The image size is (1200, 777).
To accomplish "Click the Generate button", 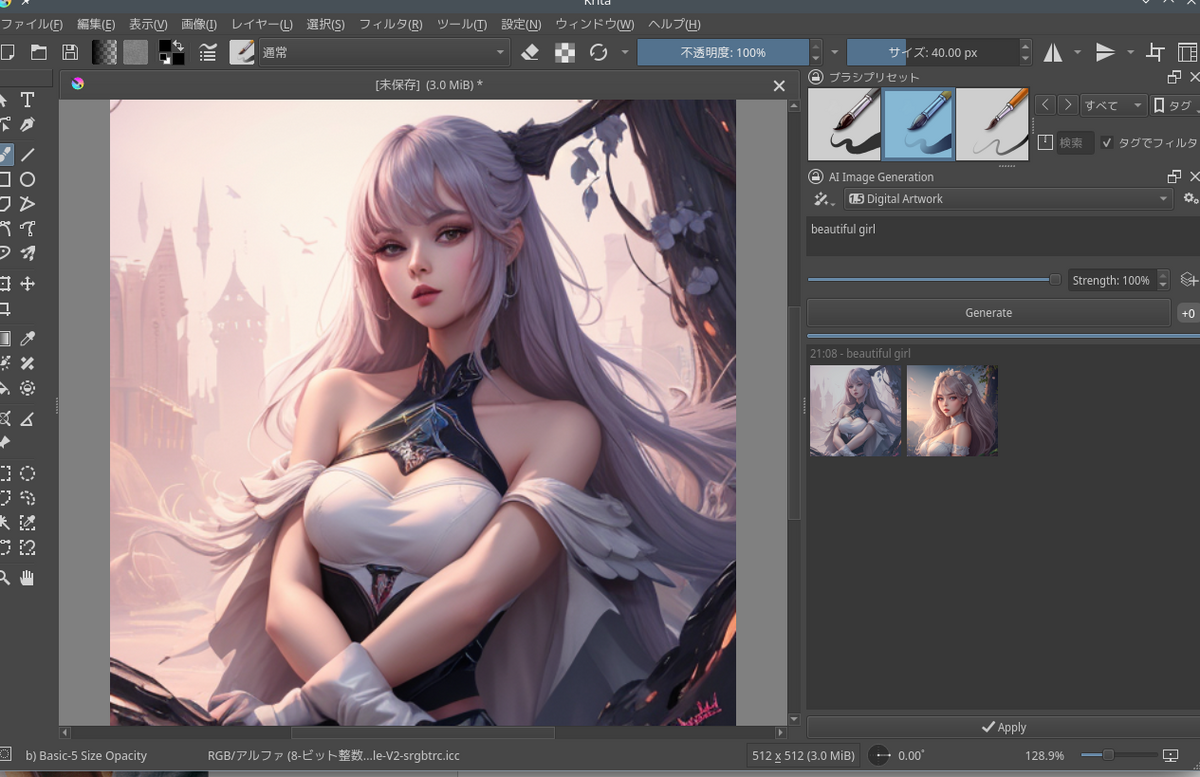I will (988, 313).
